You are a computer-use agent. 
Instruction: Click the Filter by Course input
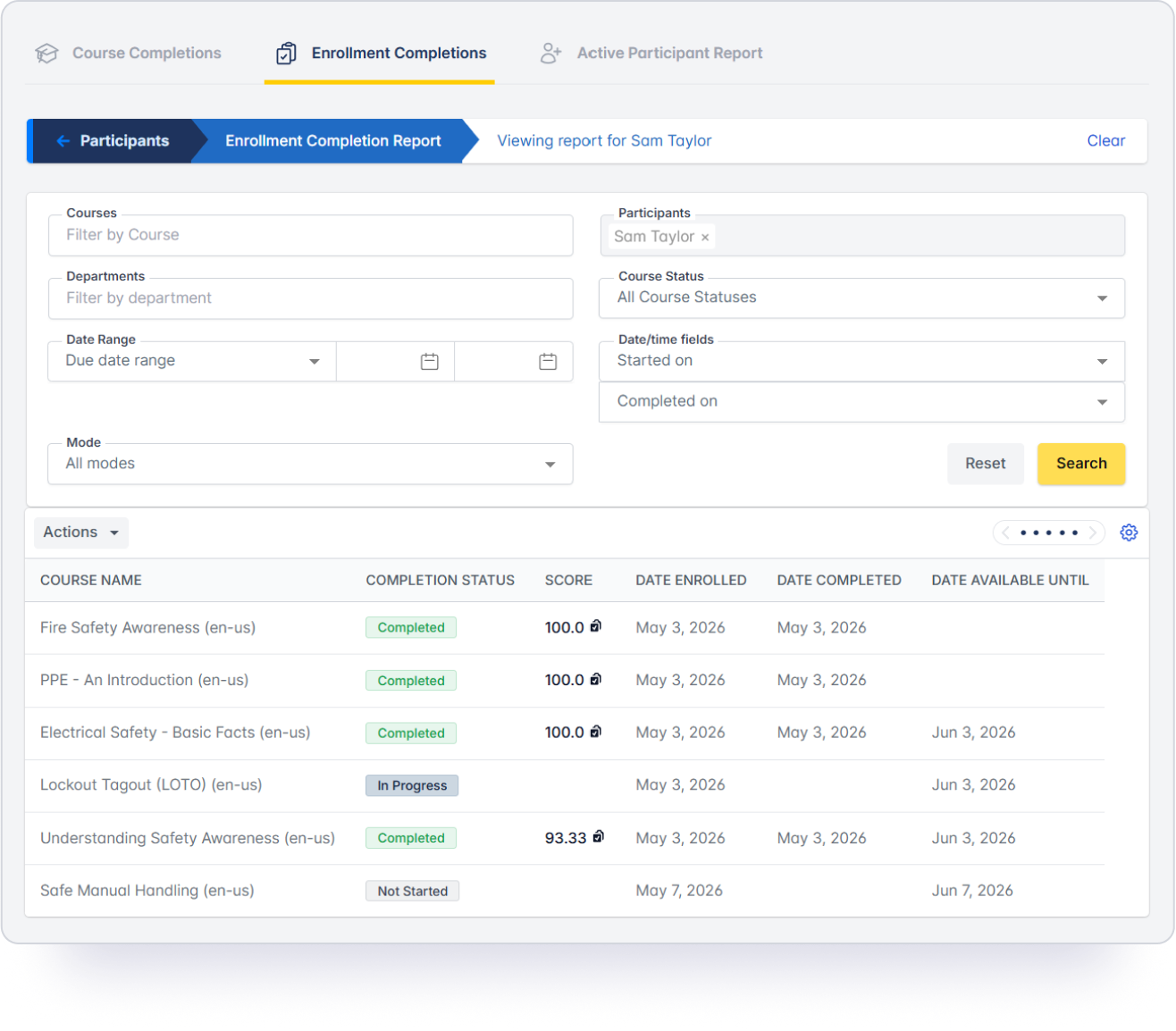310,236
